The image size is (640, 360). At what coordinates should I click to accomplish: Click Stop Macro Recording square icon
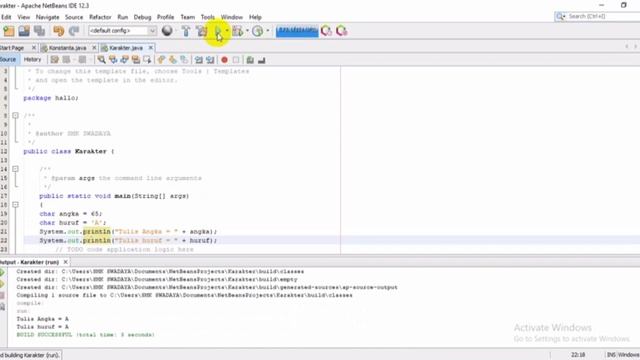pyautogui.click(x=236, y=60)
